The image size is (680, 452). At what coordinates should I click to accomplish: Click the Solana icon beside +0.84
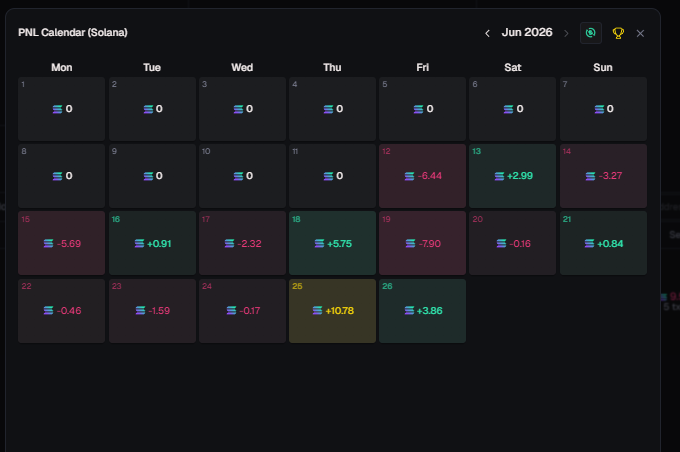(589, 244)
